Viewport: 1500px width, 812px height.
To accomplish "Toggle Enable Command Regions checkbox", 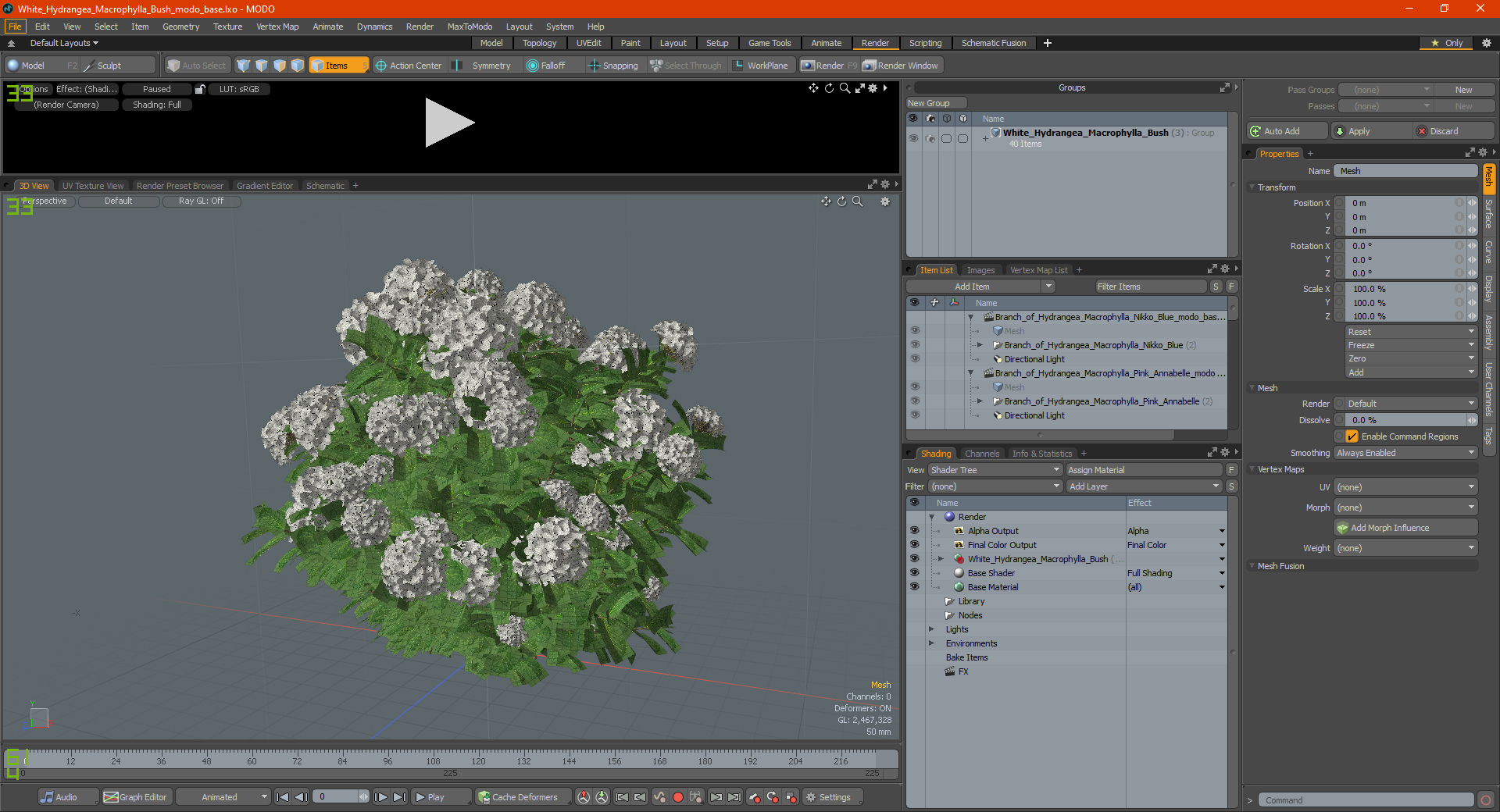I will click(1352, 436).
